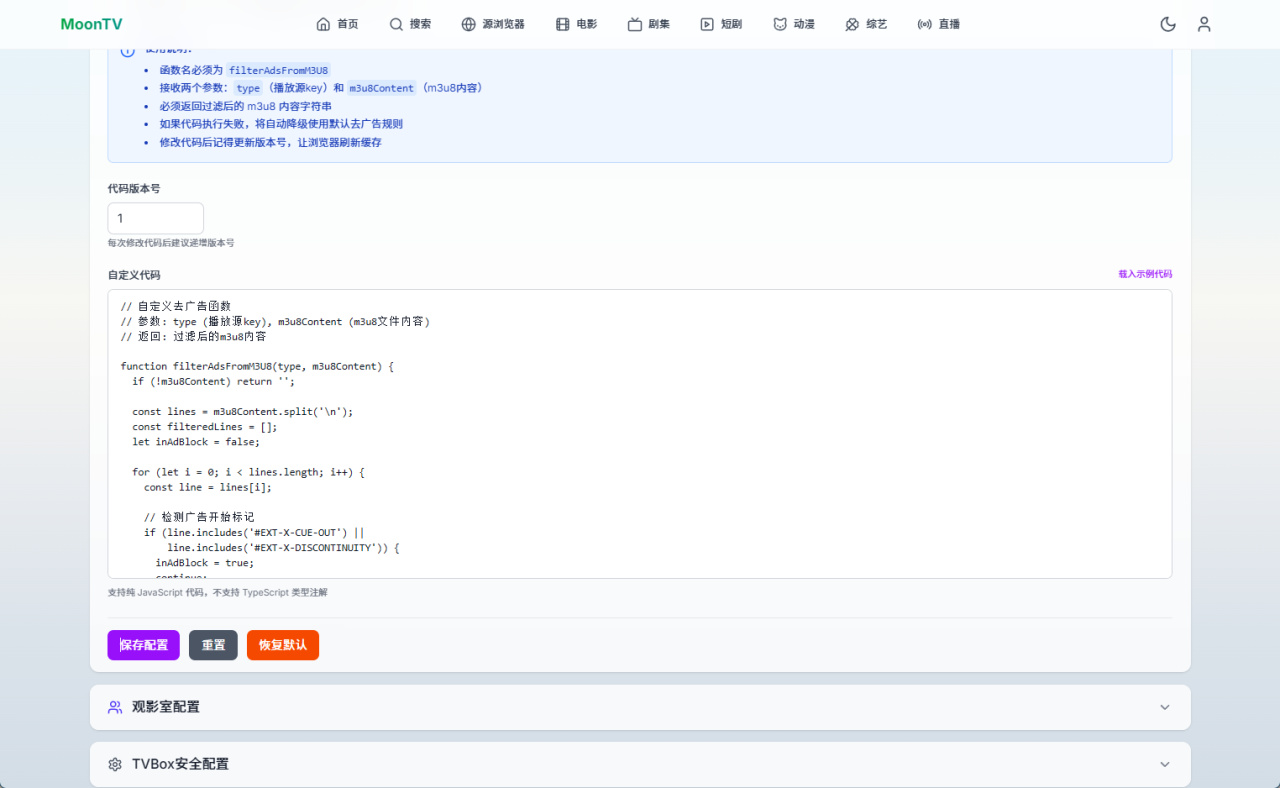
Task: Click the clover icon beside 综艺
Action: point(852,24)
